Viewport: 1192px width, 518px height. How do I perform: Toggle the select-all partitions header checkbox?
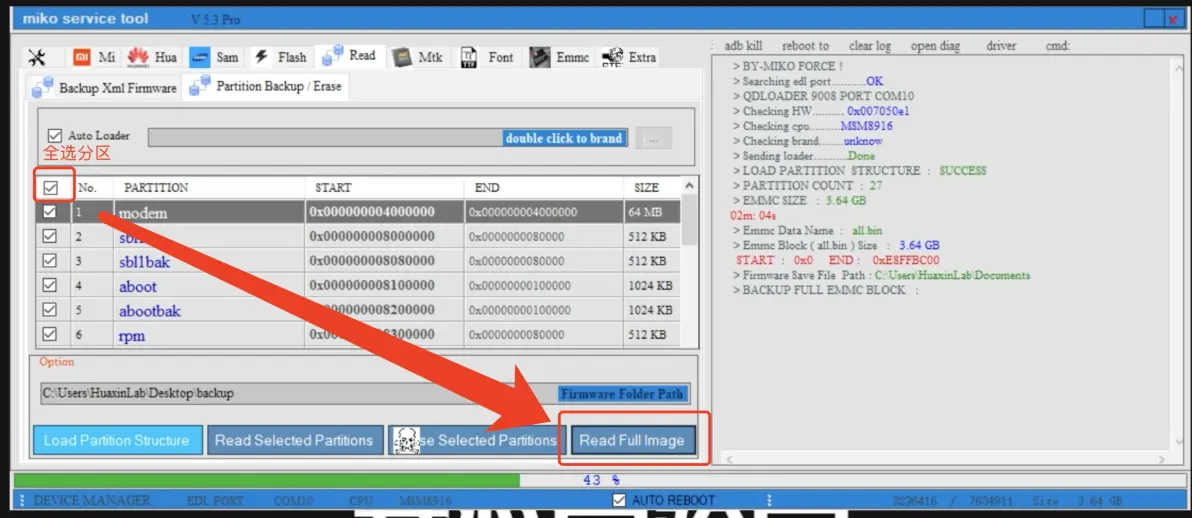click(x=51, y=187)
